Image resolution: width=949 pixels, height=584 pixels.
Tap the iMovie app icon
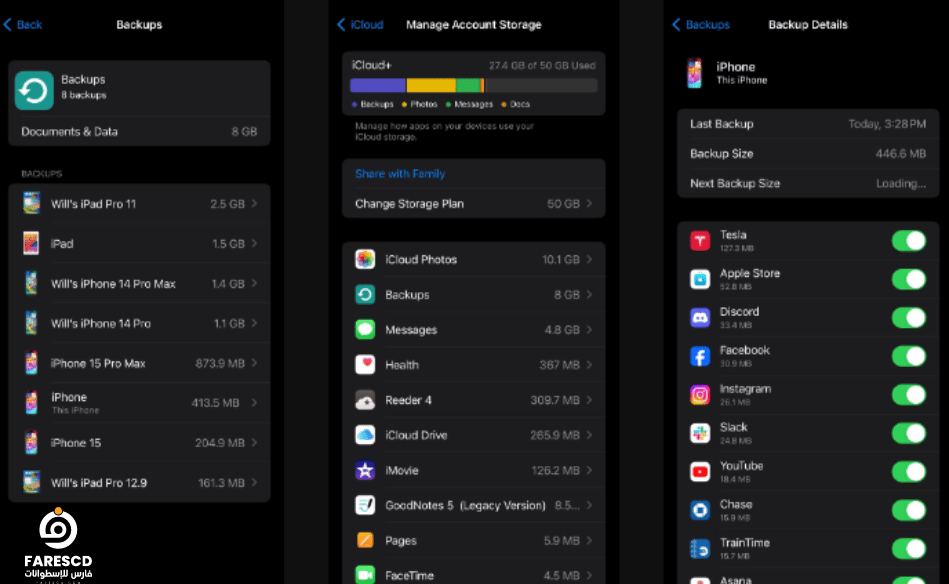pyautogui.click(x=365, y=470)
